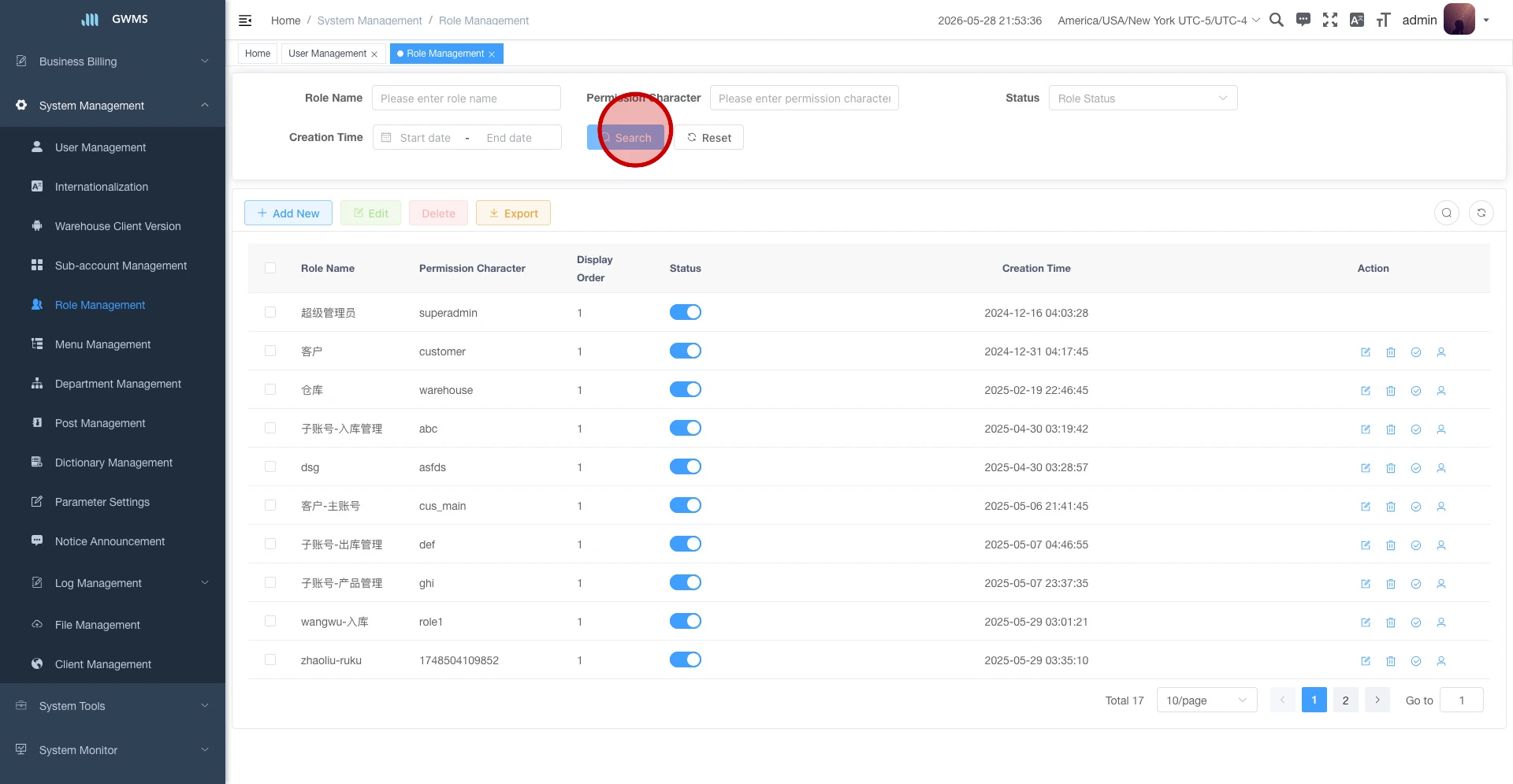The image size is (1513, 784).
Task: Click the edit icon in the customer row
Action: (x=1366, y=352)
